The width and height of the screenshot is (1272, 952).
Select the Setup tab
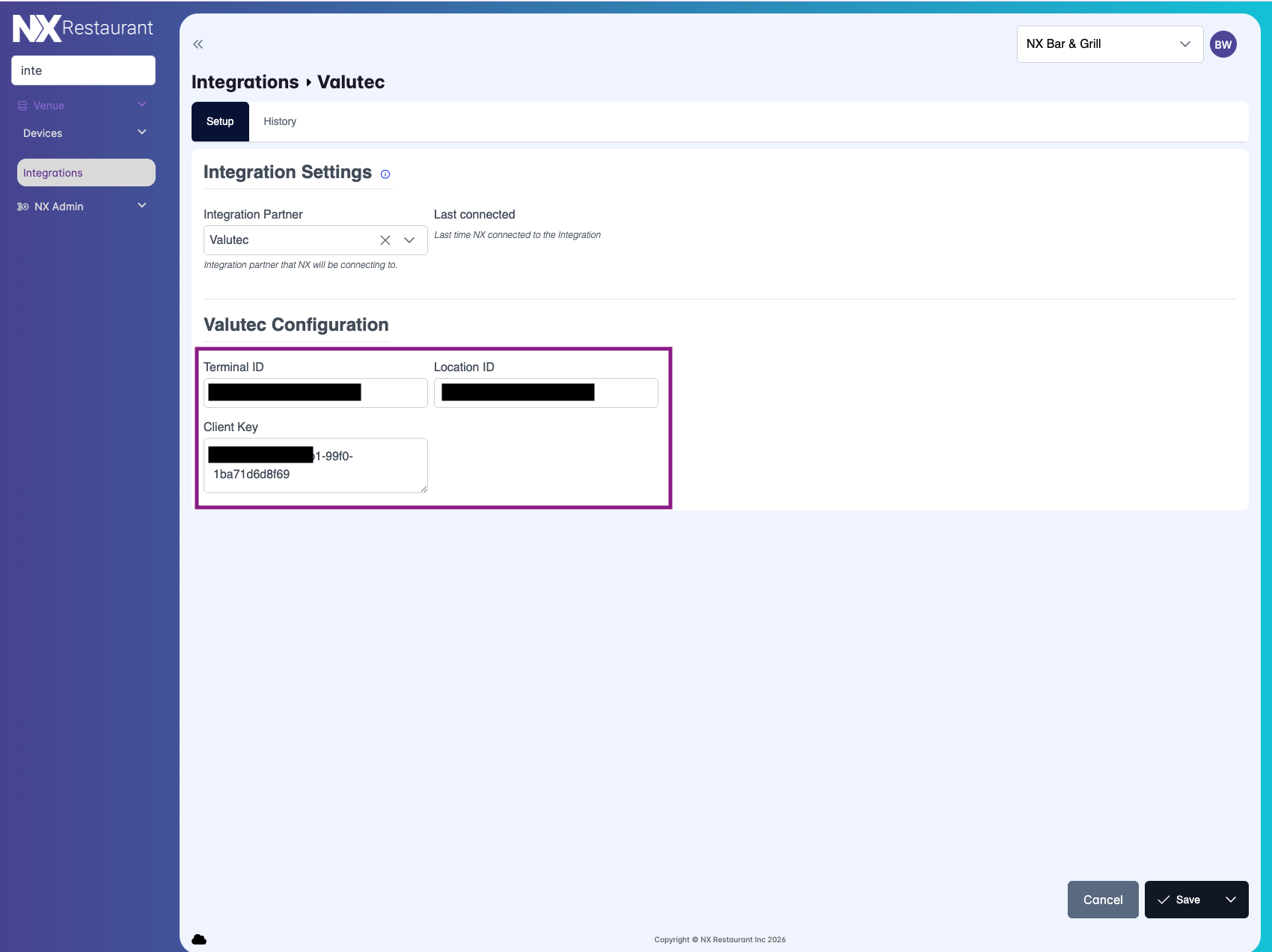point(220,121)
